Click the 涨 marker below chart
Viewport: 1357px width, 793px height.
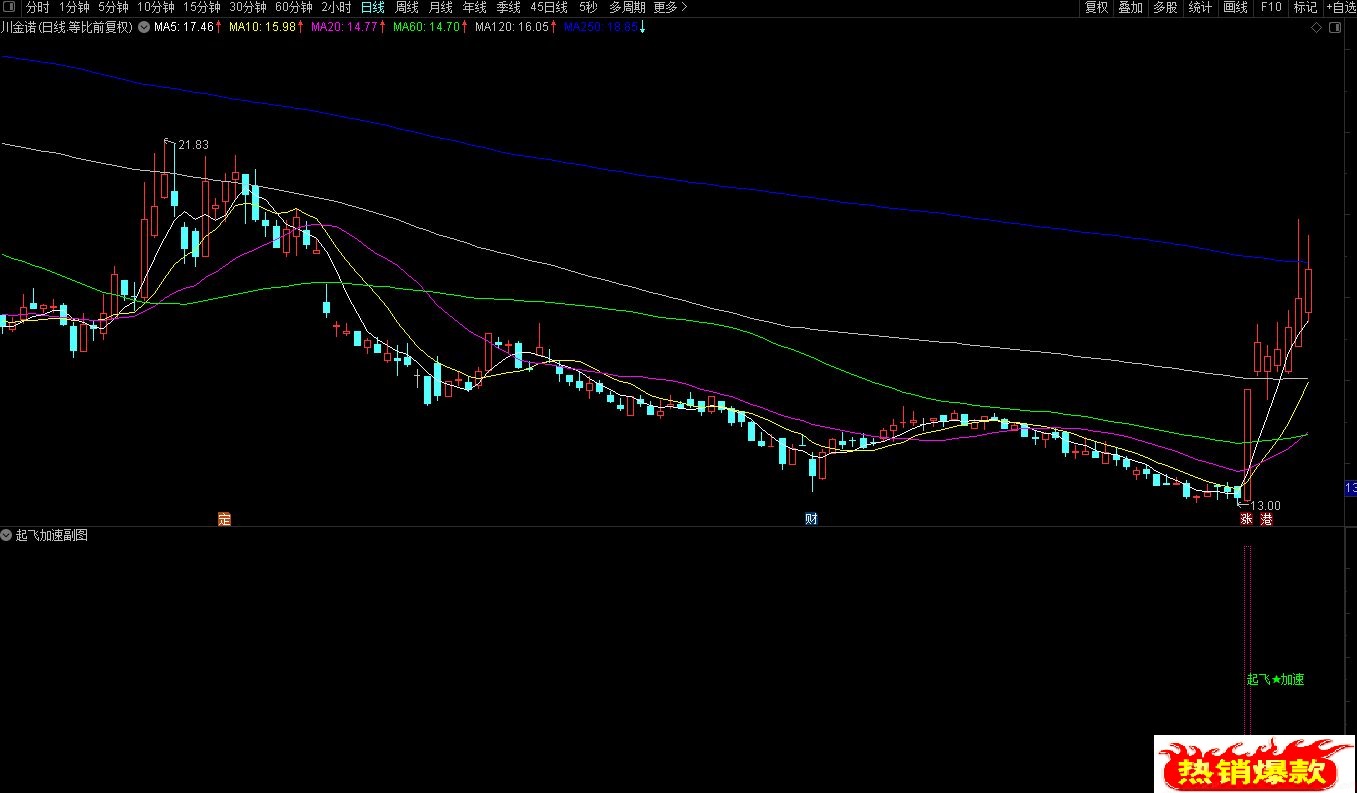pos(1247,520)
